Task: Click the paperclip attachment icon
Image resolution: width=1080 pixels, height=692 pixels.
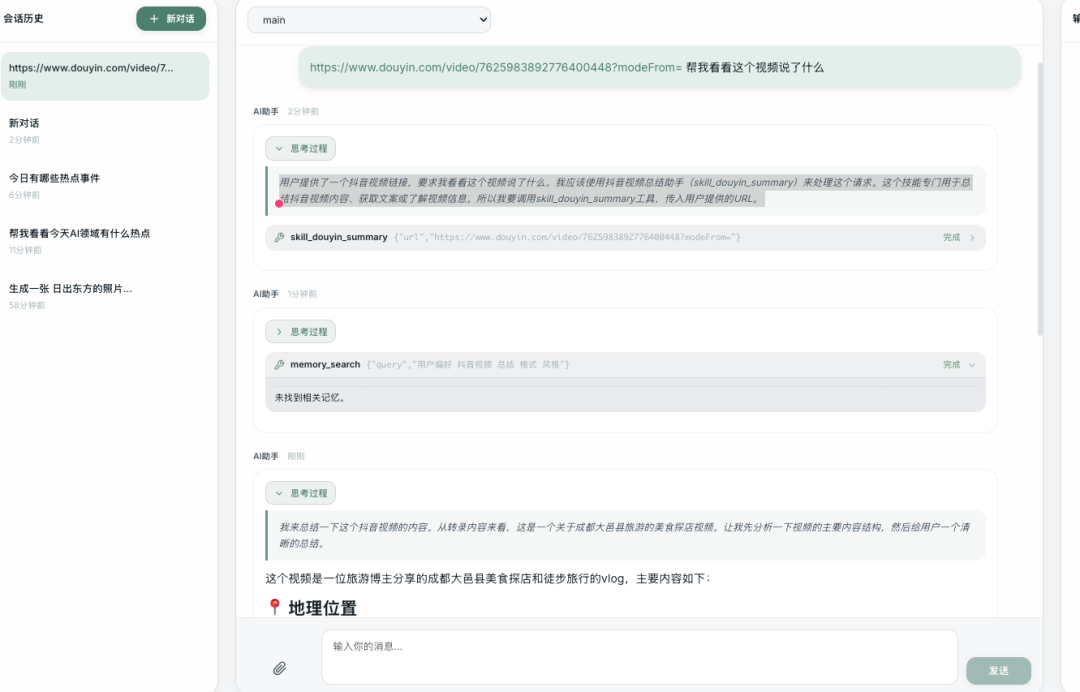Action: (280, 668)
